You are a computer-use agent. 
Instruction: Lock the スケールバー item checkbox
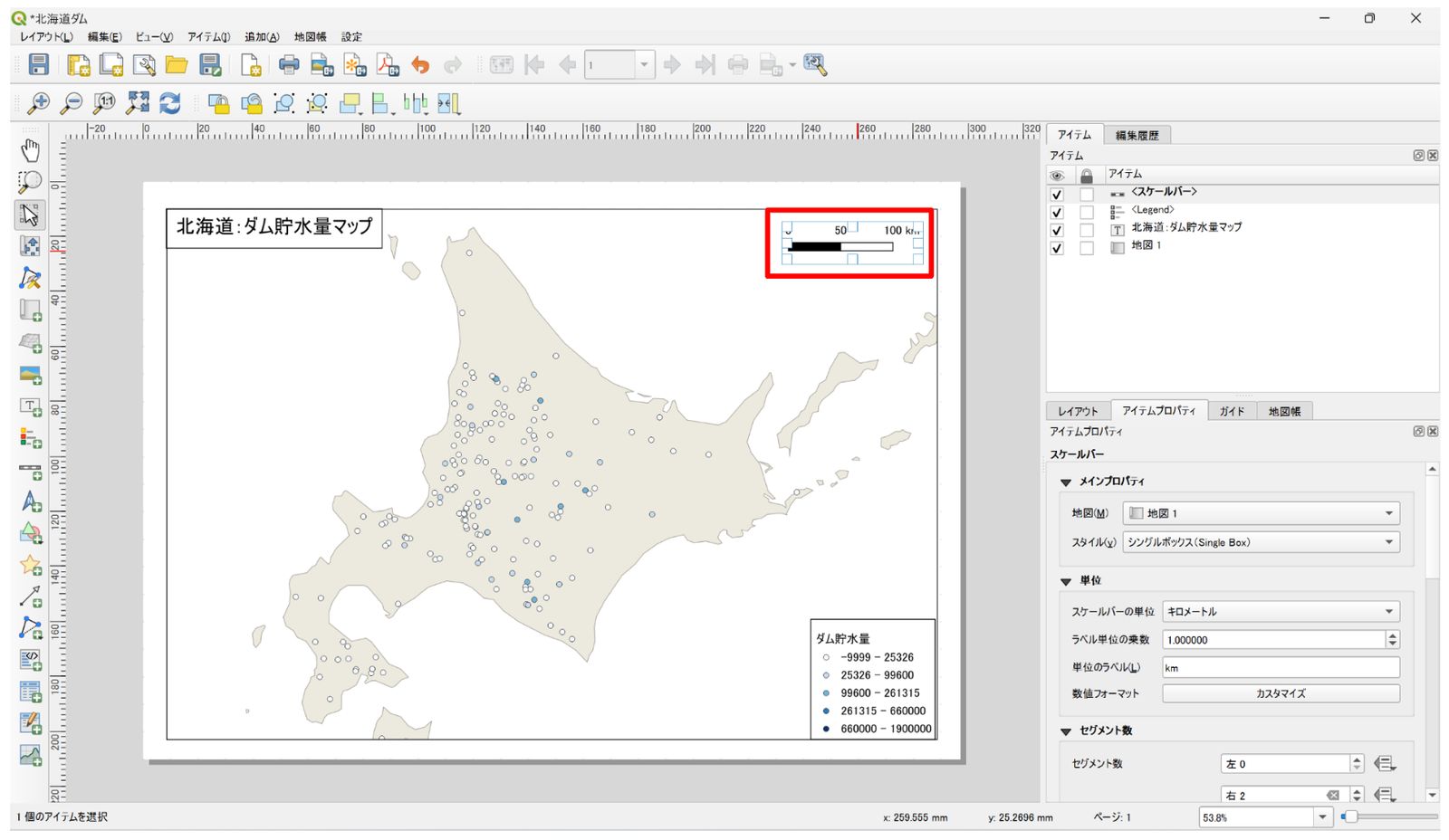click(1087, 194)
